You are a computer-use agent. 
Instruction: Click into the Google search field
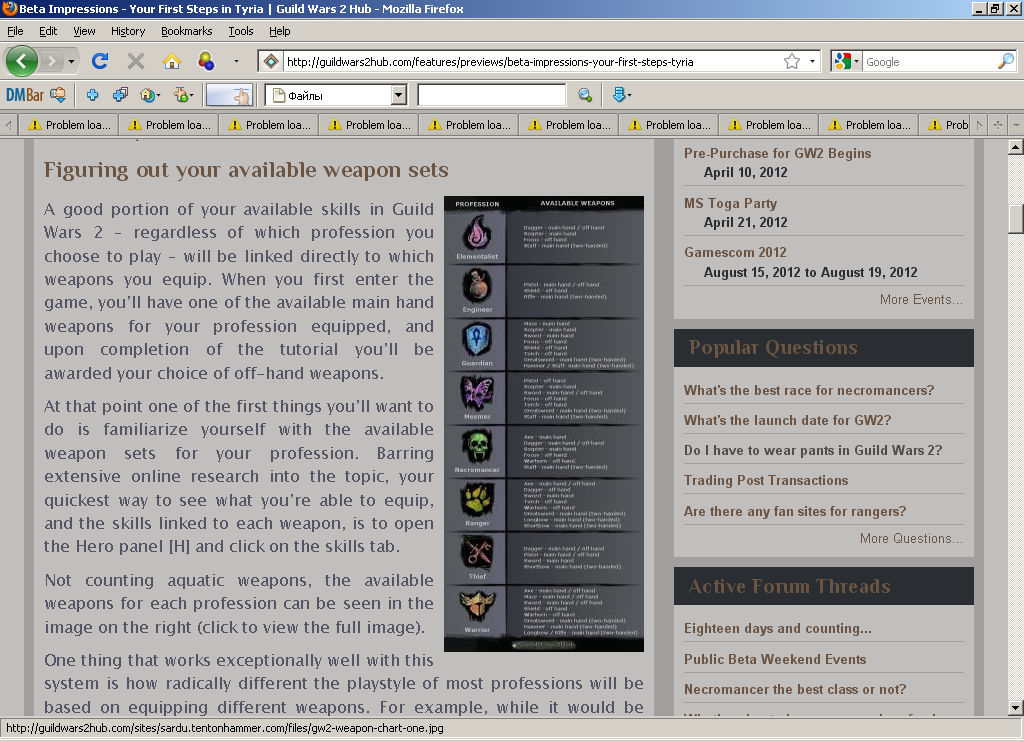(929, 61)
